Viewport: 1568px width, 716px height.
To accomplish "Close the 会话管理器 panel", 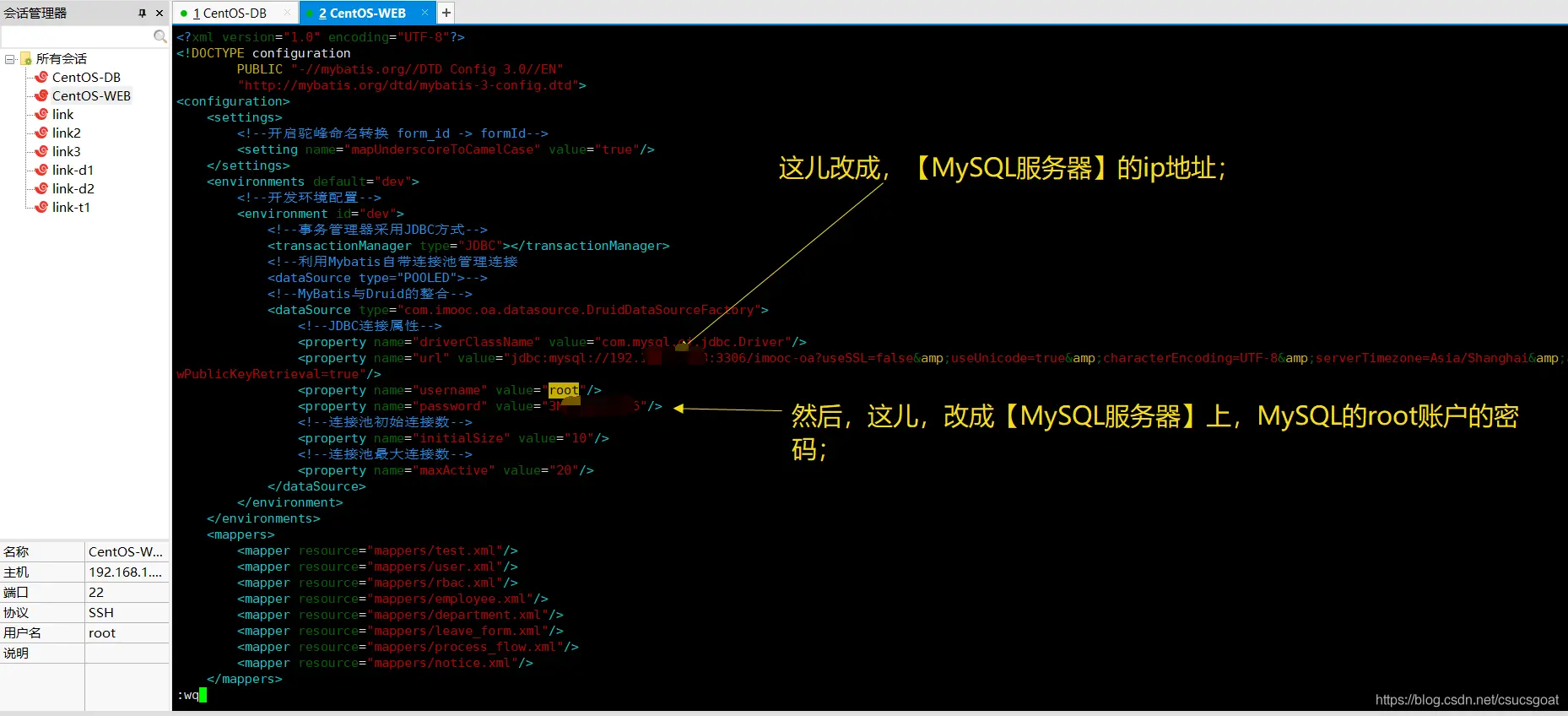I will click(160, 13).
